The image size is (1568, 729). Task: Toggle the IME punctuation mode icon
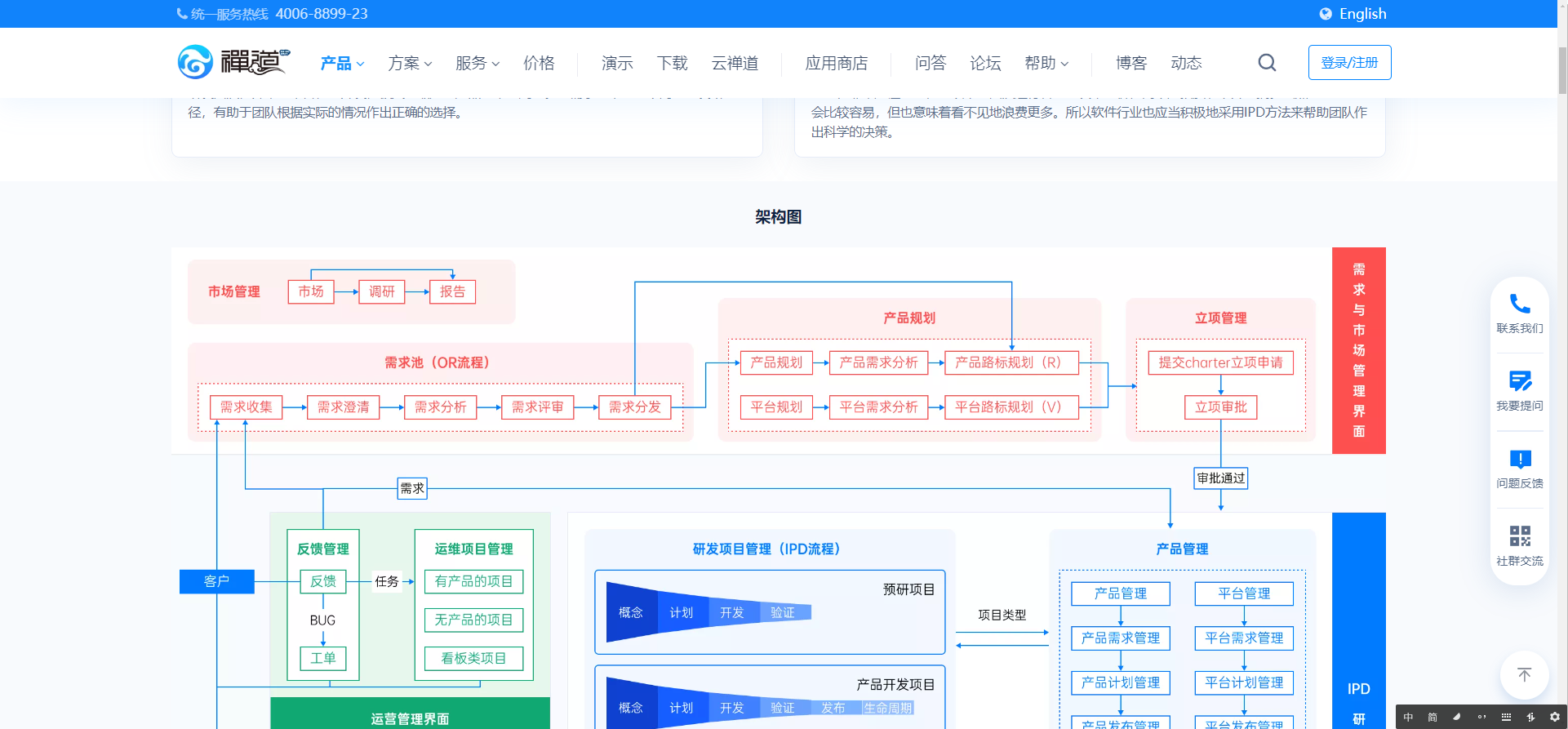[1481, 717]
